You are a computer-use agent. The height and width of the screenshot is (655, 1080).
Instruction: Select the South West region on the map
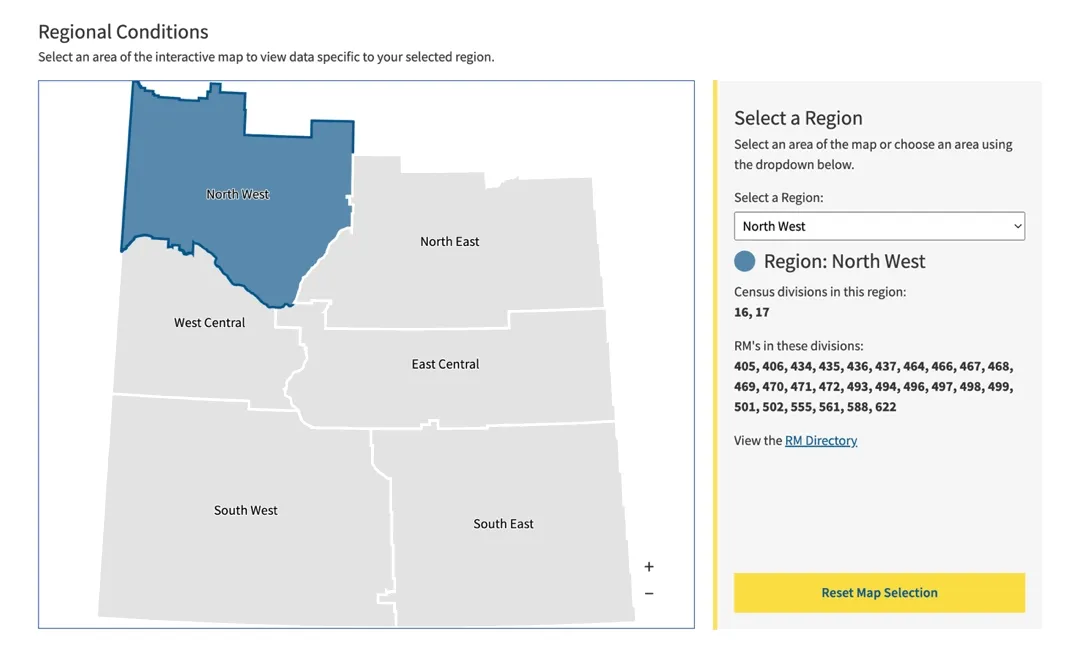245,510
